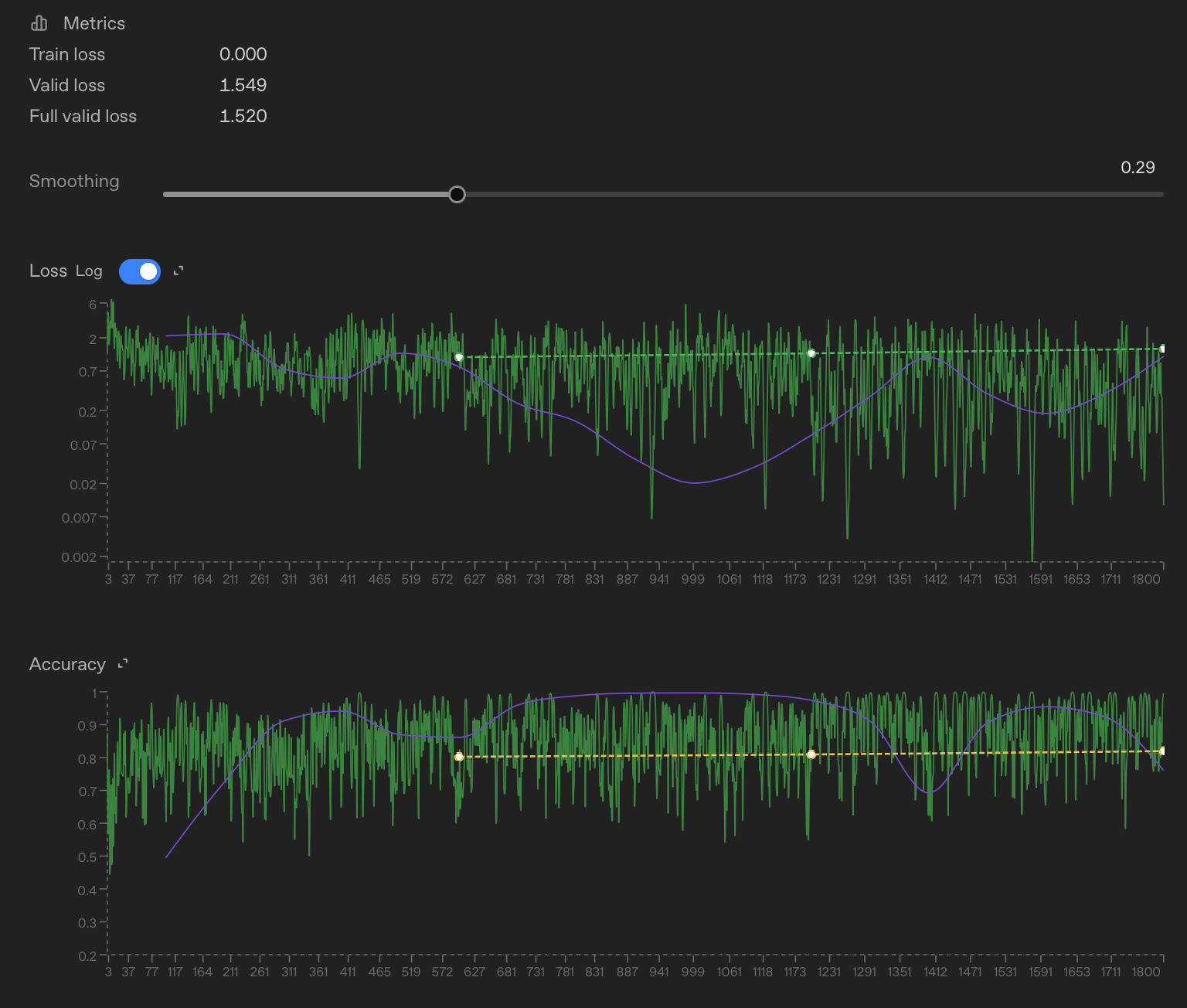This screenshot has height=1008, width=1187.
Task: Click the Full valid loss value 1.520
Action: click(243, 116)
